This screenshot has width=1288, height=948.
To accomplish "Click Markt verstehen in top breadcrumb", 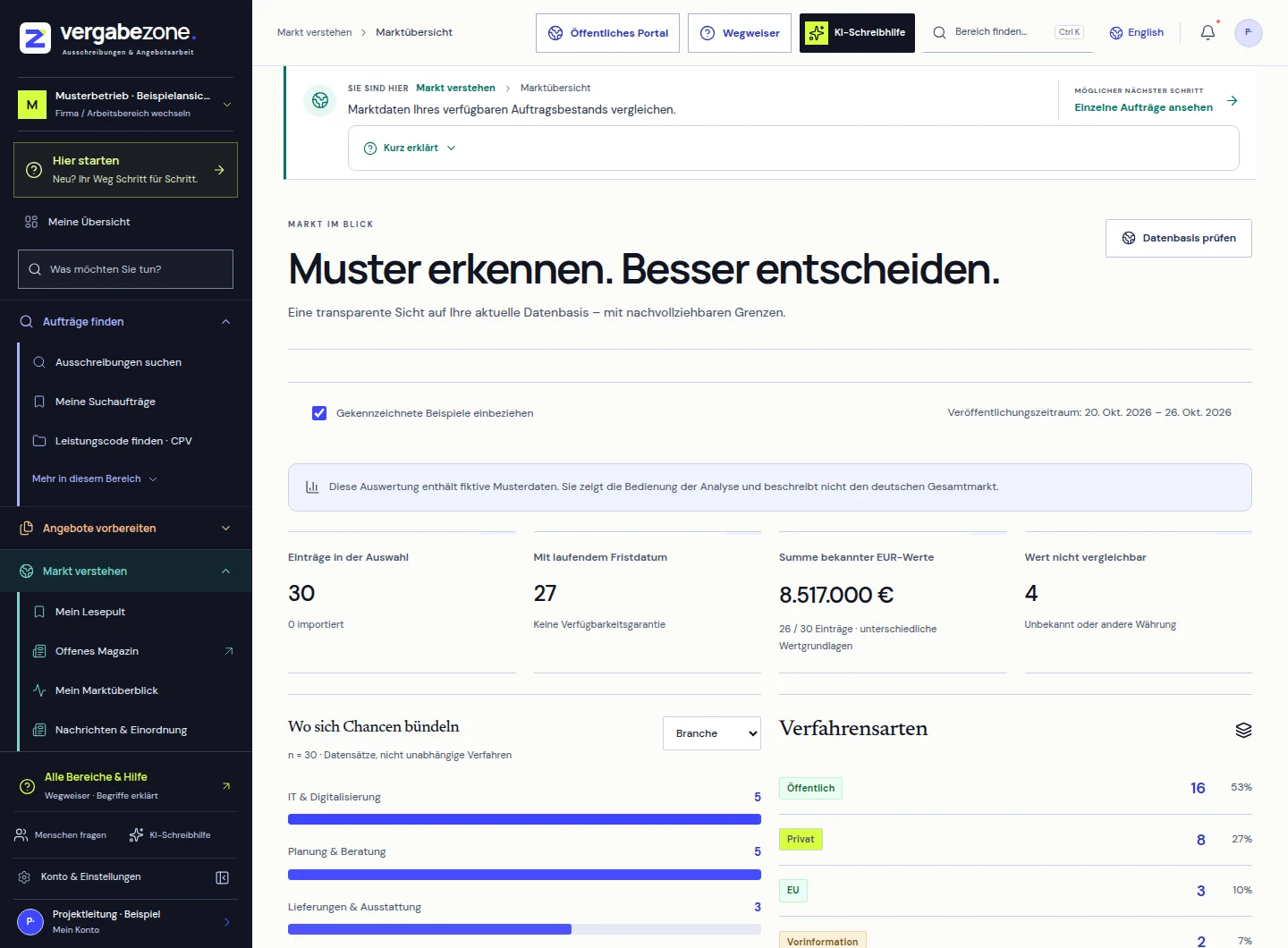I will point(315,32).
